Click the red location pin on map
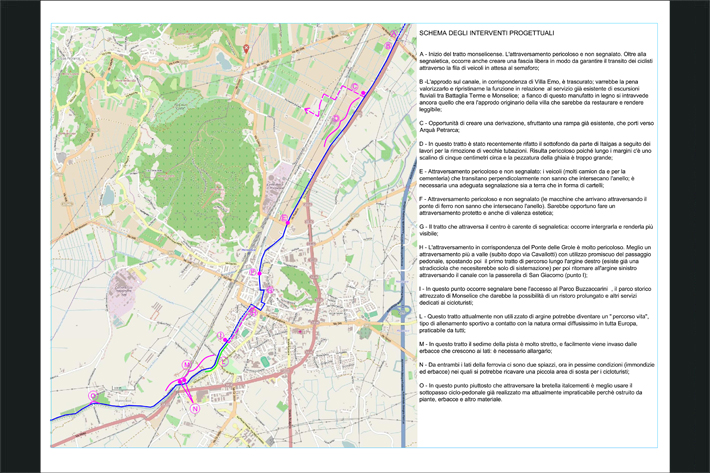 point(247,46)
